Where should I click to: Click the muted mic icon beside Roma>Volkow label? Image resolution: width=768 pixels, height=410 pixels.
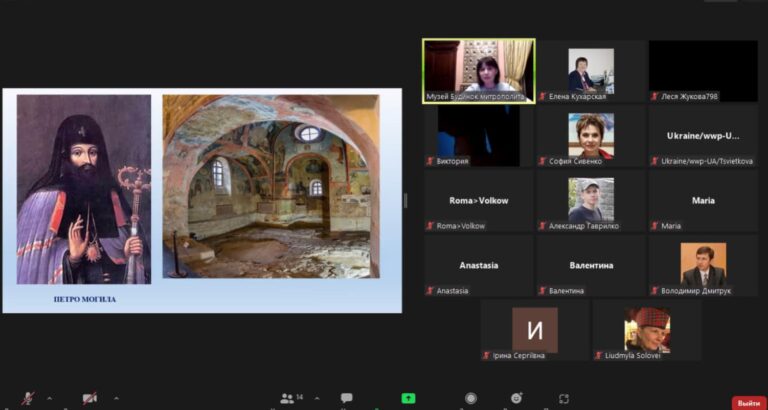[430, 226]
